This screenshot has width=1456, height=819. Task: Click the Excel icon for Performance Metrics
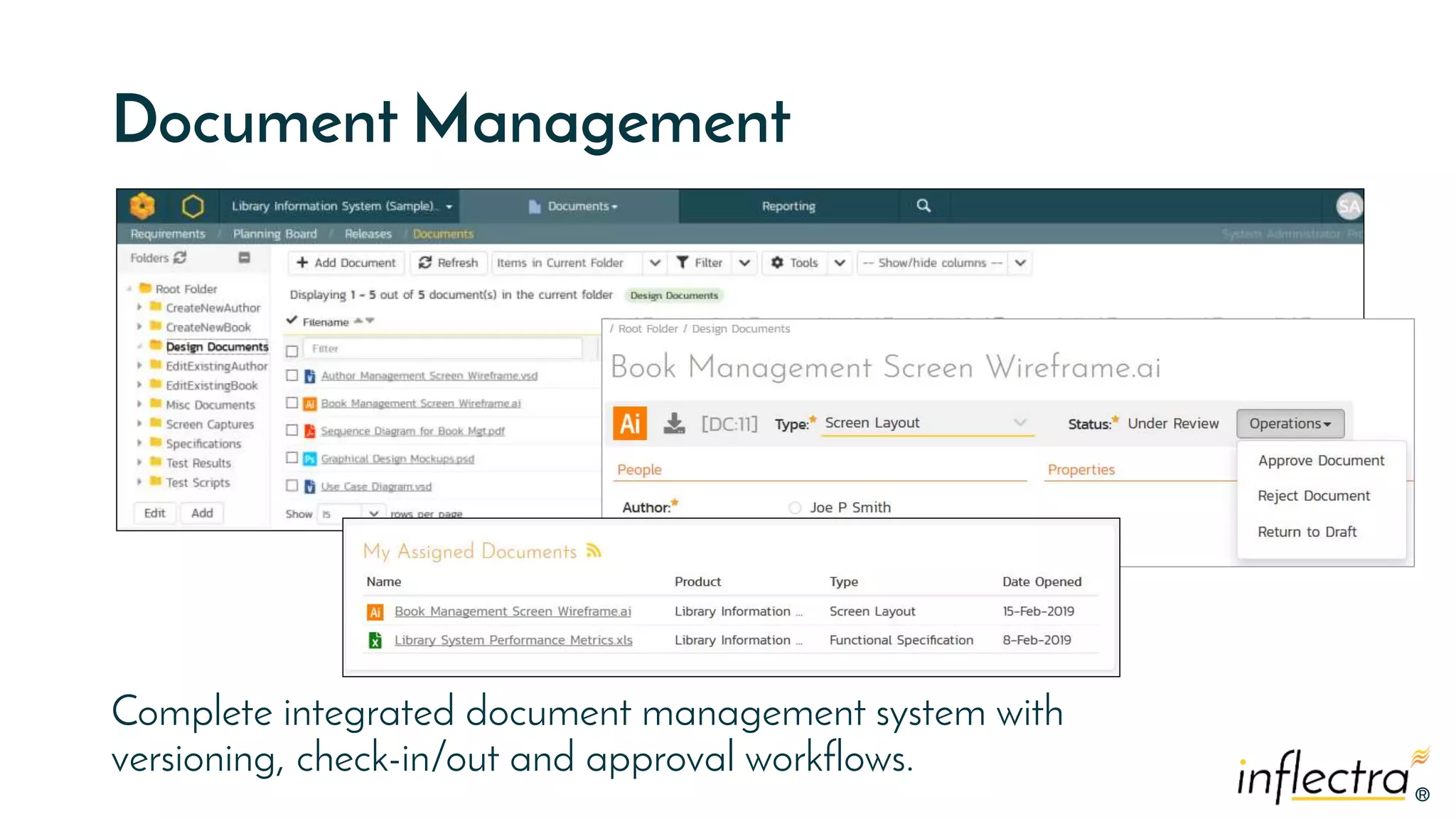[x=375, y=641]
